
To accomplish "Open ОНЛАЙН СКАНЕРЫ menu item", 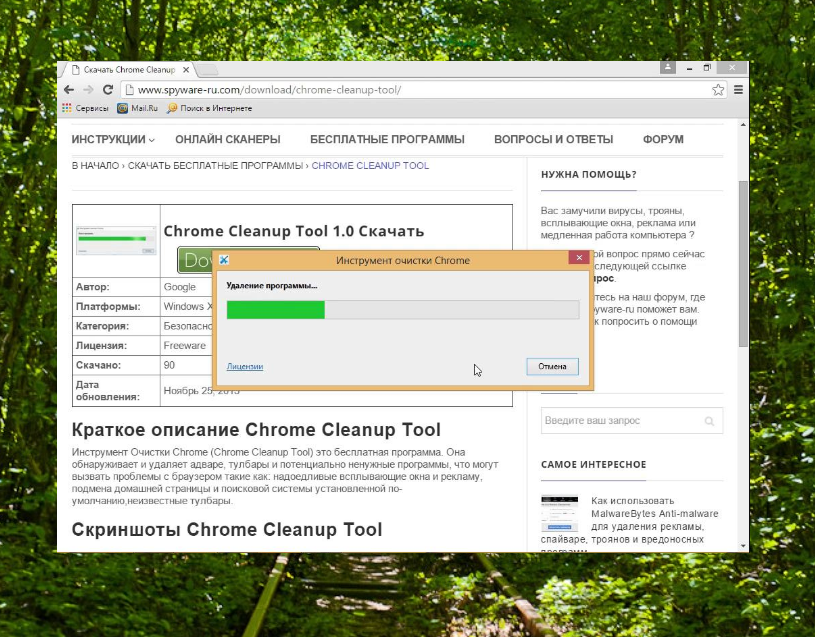I will [228, 139].
